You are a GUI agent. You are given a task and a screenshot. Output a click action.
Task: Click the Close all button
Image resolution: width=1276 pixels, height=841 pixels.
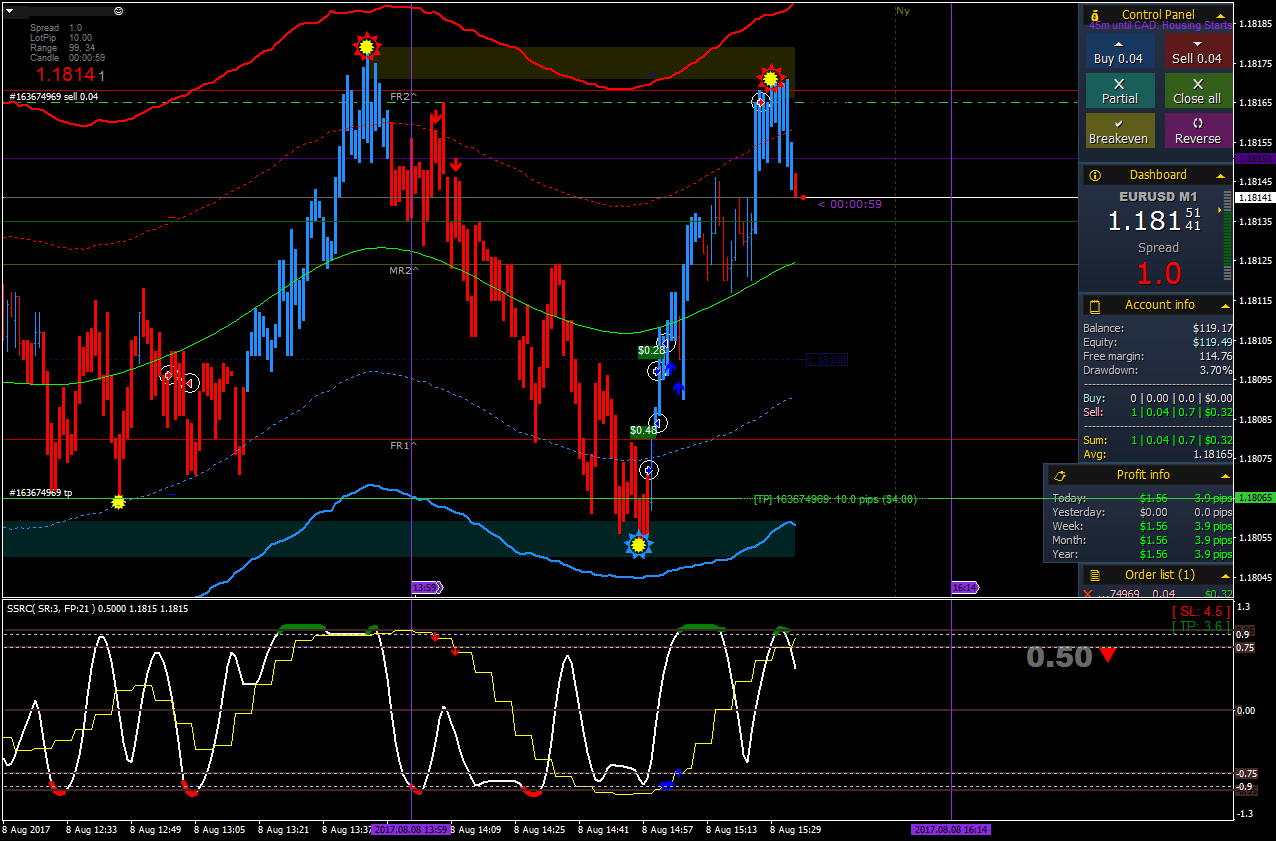(1197, 91)
